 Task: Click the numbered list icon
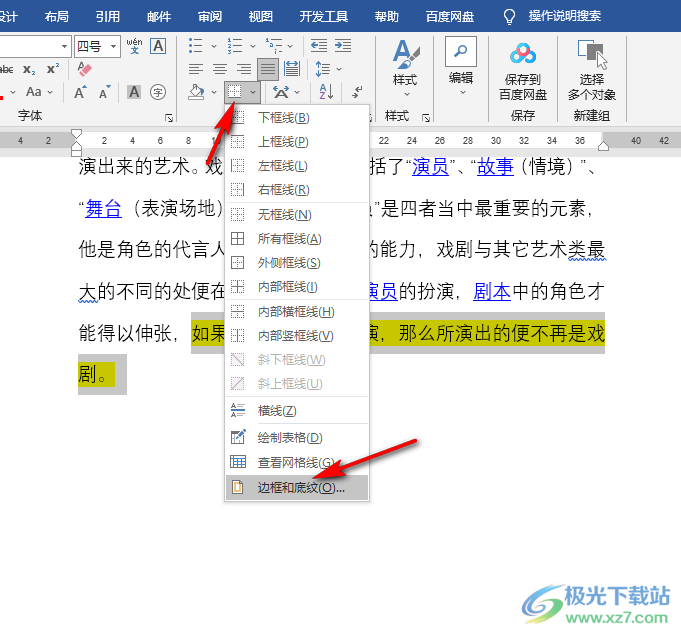tap(235, 46)
